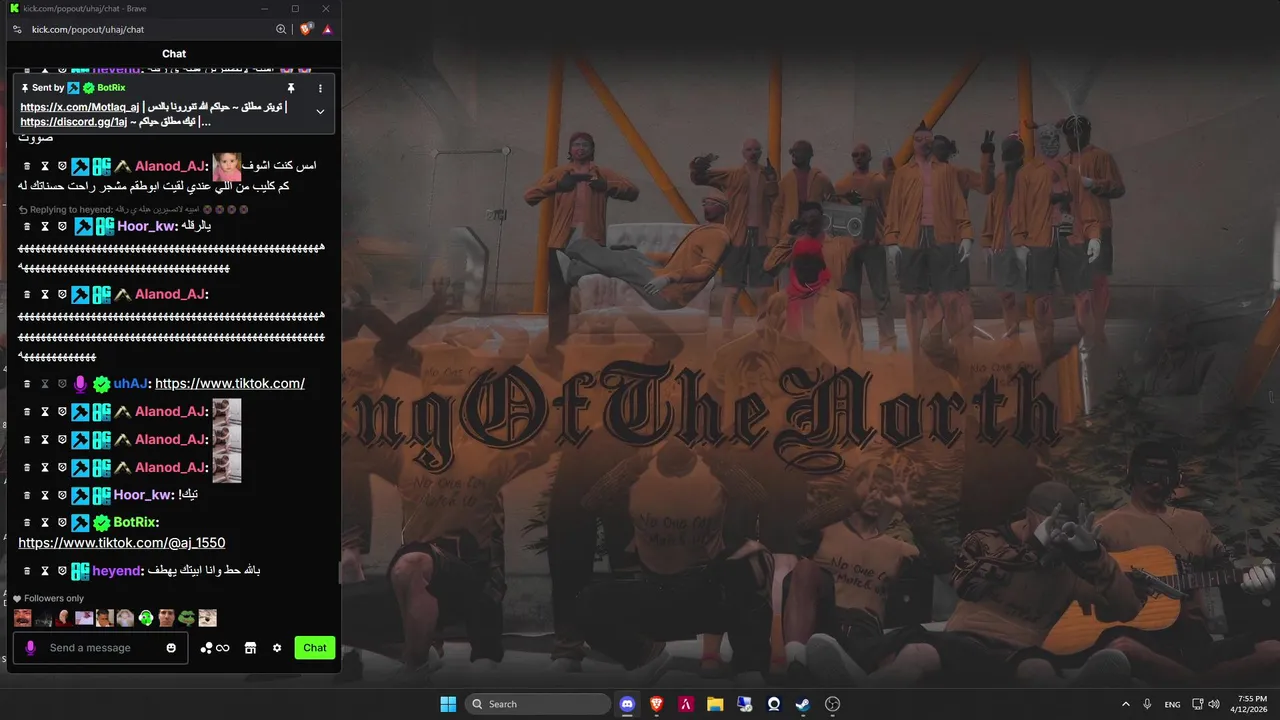The width and height of the screenshot is (1280, 720).
Task: Insert the green headphones emote from emote bar
Action: (146, 618)
